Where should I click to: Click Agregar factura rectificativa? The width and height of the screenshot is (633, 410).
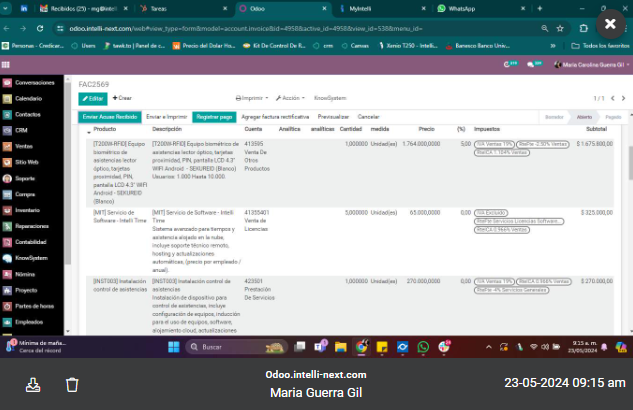(275, 117)
